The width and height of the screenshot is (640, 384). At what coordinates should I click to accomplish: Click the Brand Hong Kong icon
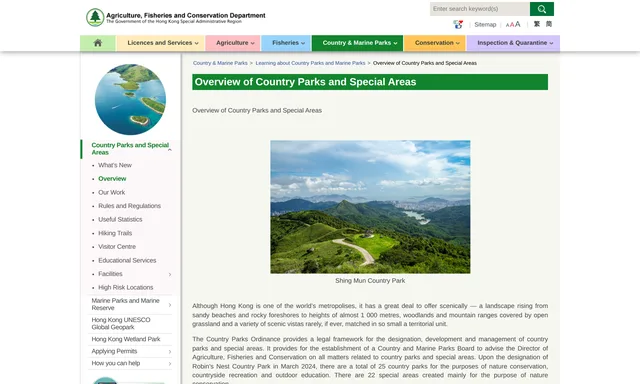pos(458,24)
